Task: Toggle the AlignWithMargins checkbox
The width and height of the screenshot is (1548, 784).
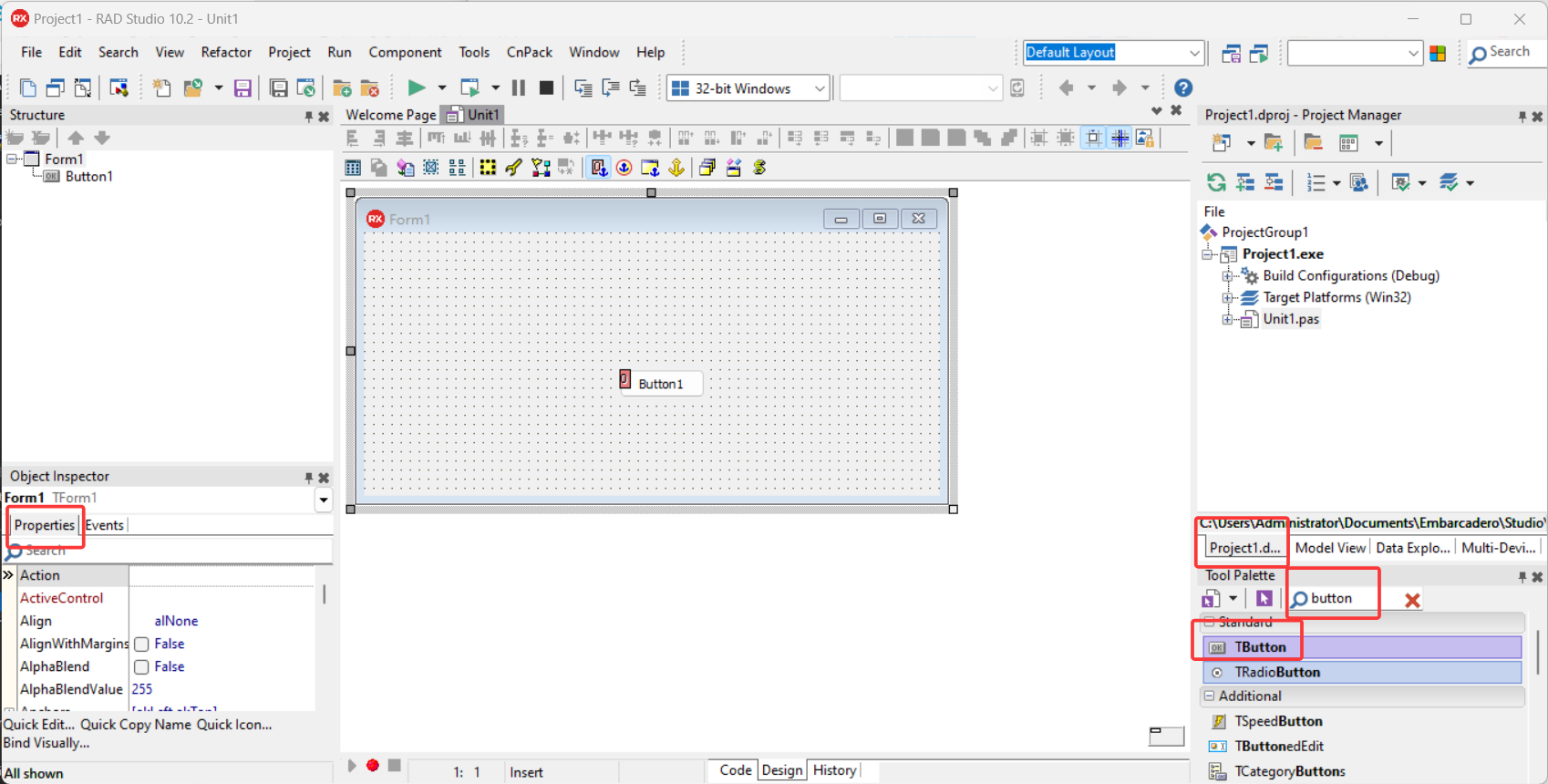Action: [141, 645]
